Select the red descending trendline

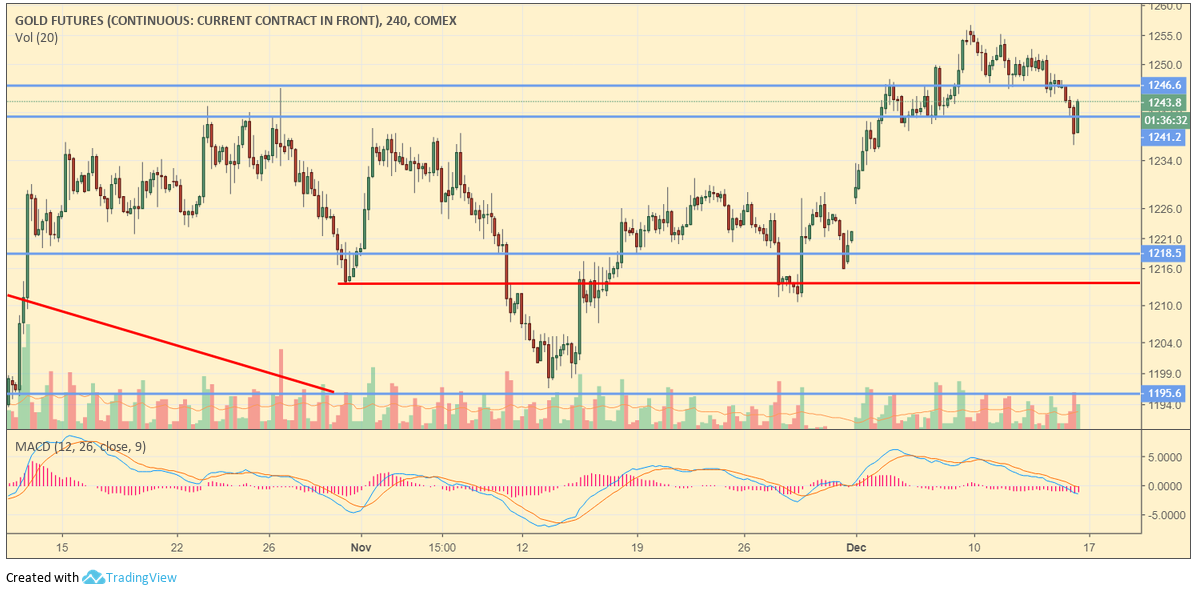170,342
